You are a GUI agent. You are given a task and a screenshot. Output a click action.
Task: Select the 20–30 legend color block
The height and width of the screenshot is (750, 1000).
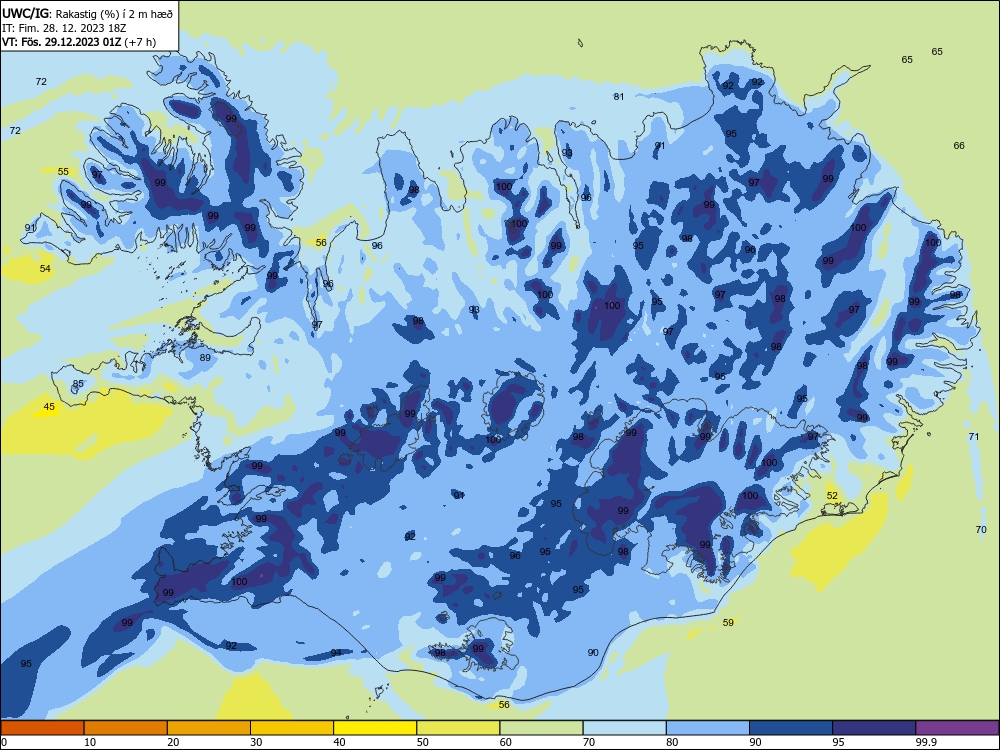209,728
